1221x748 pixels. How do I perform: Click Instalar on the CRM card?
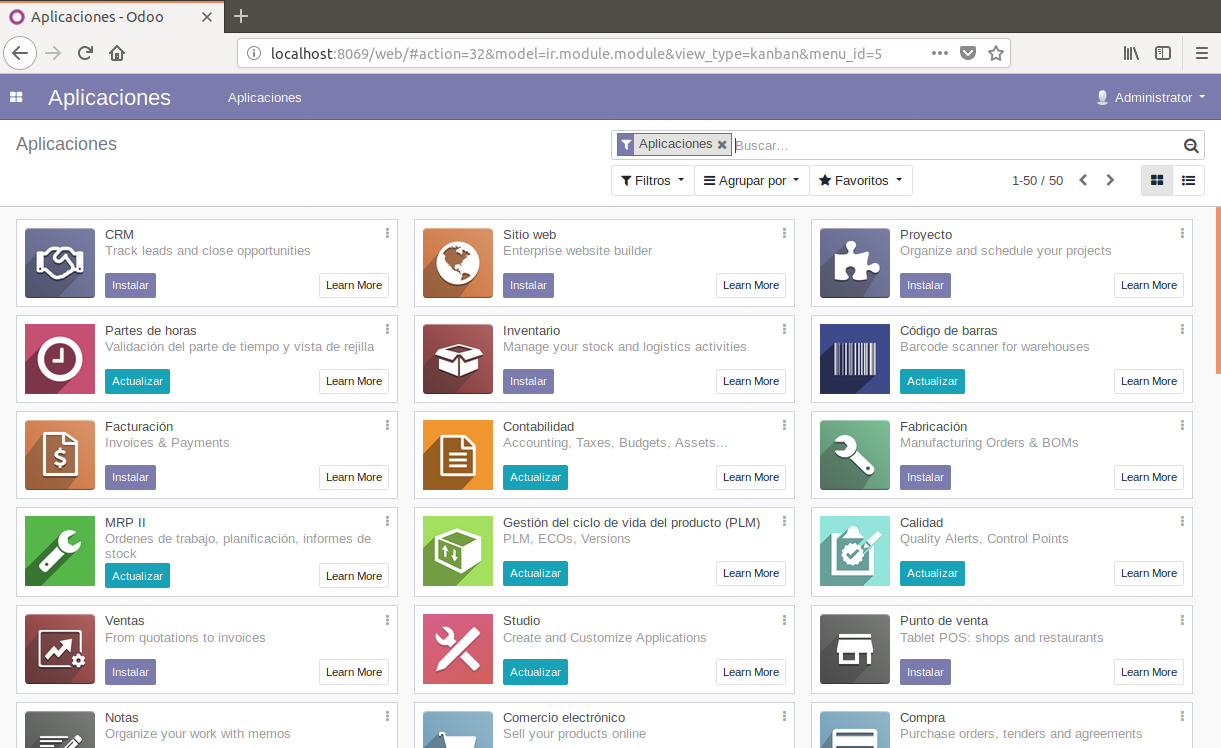pos(130,285)
